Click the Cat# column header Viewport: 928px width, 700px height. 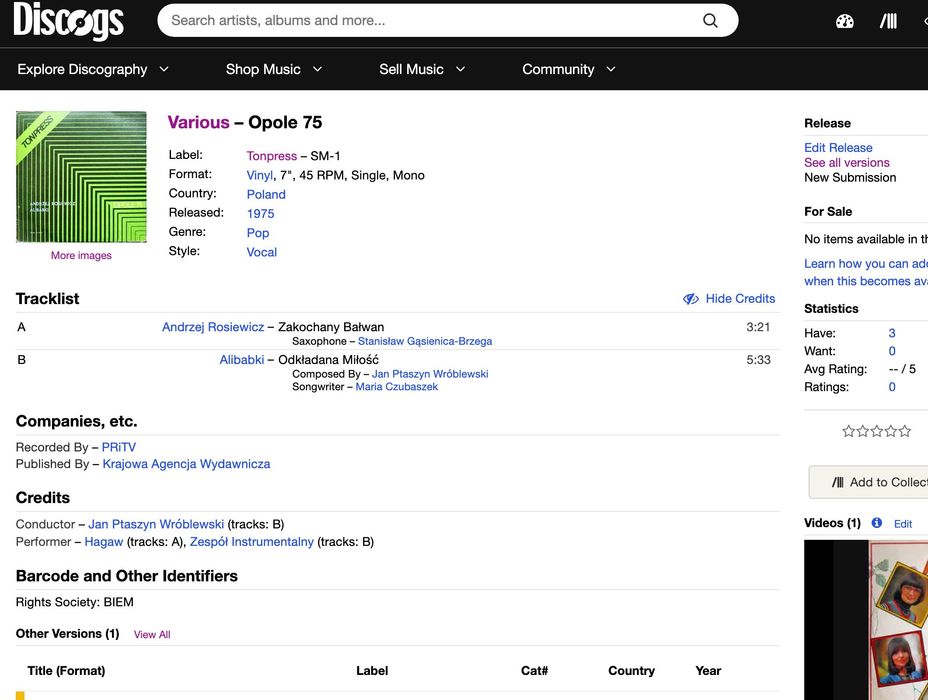pyautogui.click(x=534, y=671)
